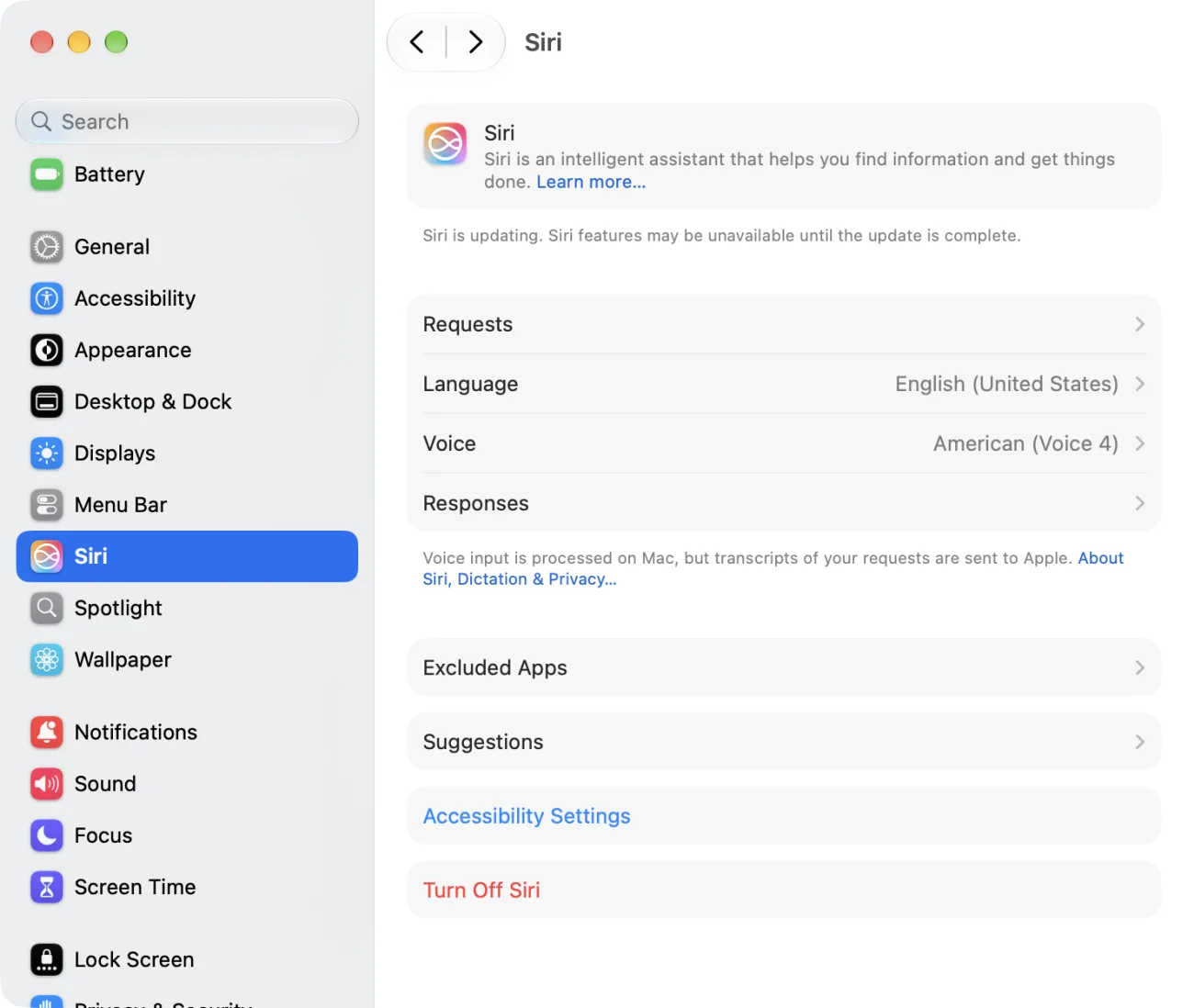Open the Suggestions row
1194x1008 pixels.
(x=784, y=742)
